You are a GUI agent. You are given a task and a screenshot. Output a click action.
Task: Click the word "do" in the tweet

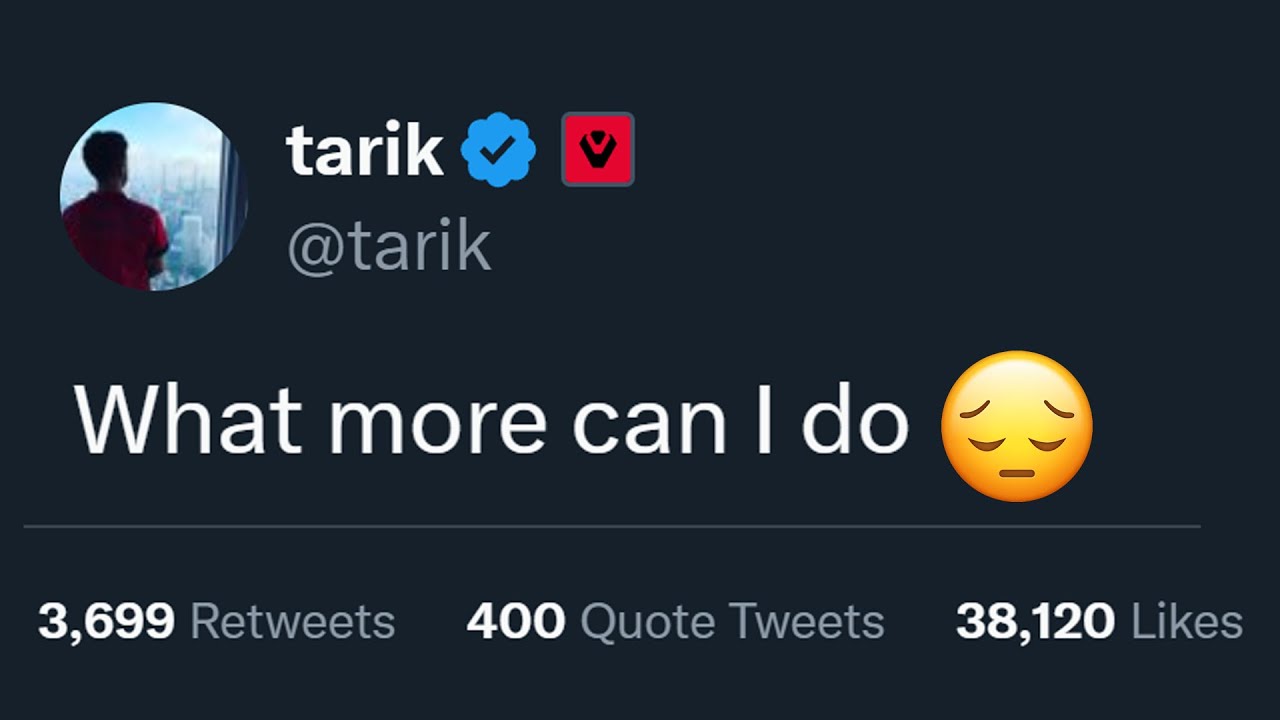tap(855, 420)
